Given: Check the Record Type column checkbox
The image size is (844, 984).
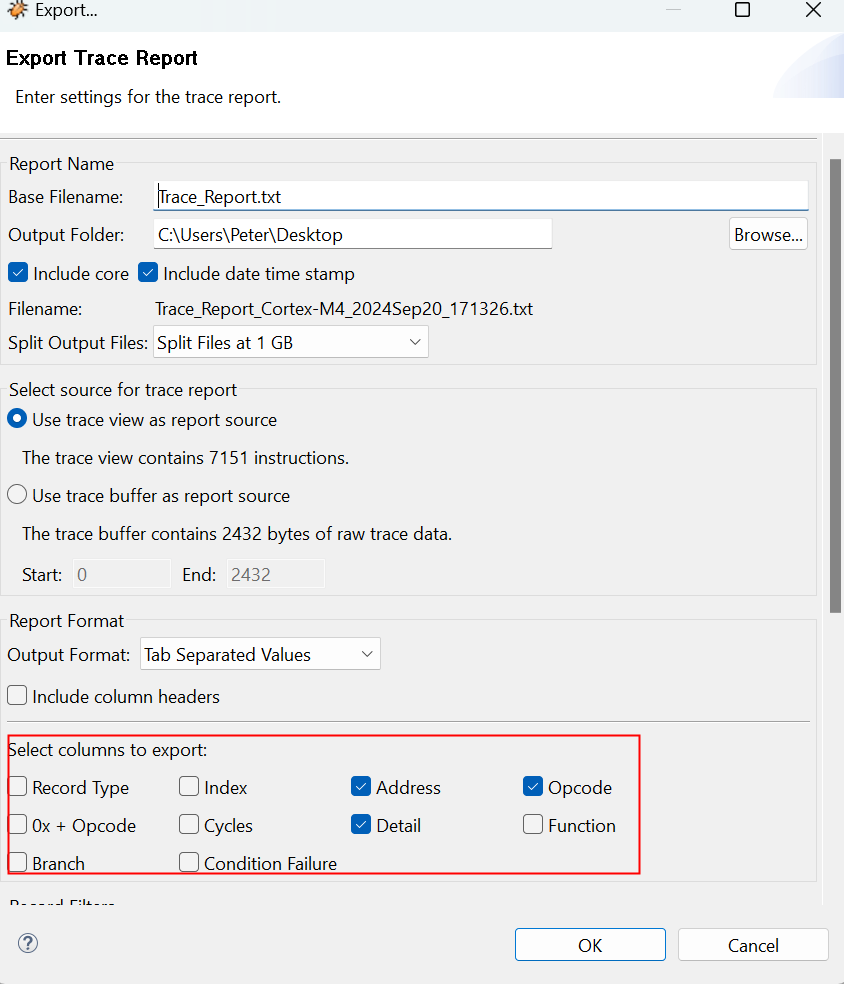Looking at the screenshot, I should 18,787.
